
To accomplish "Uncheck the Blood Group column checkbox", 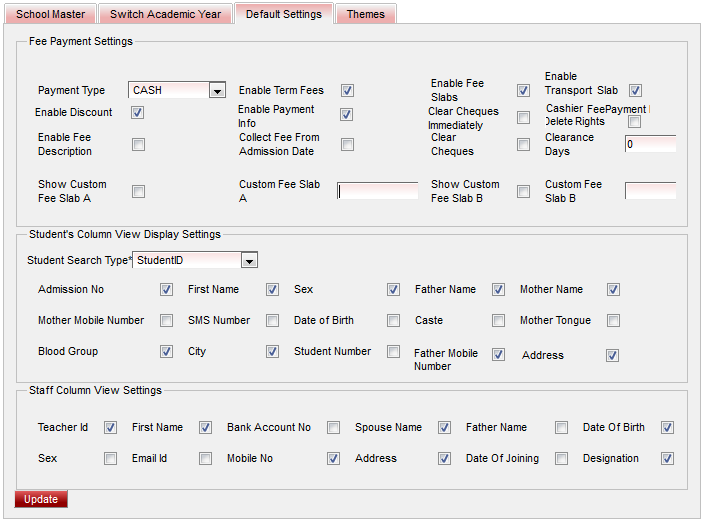I will click(x=166, y=352).
